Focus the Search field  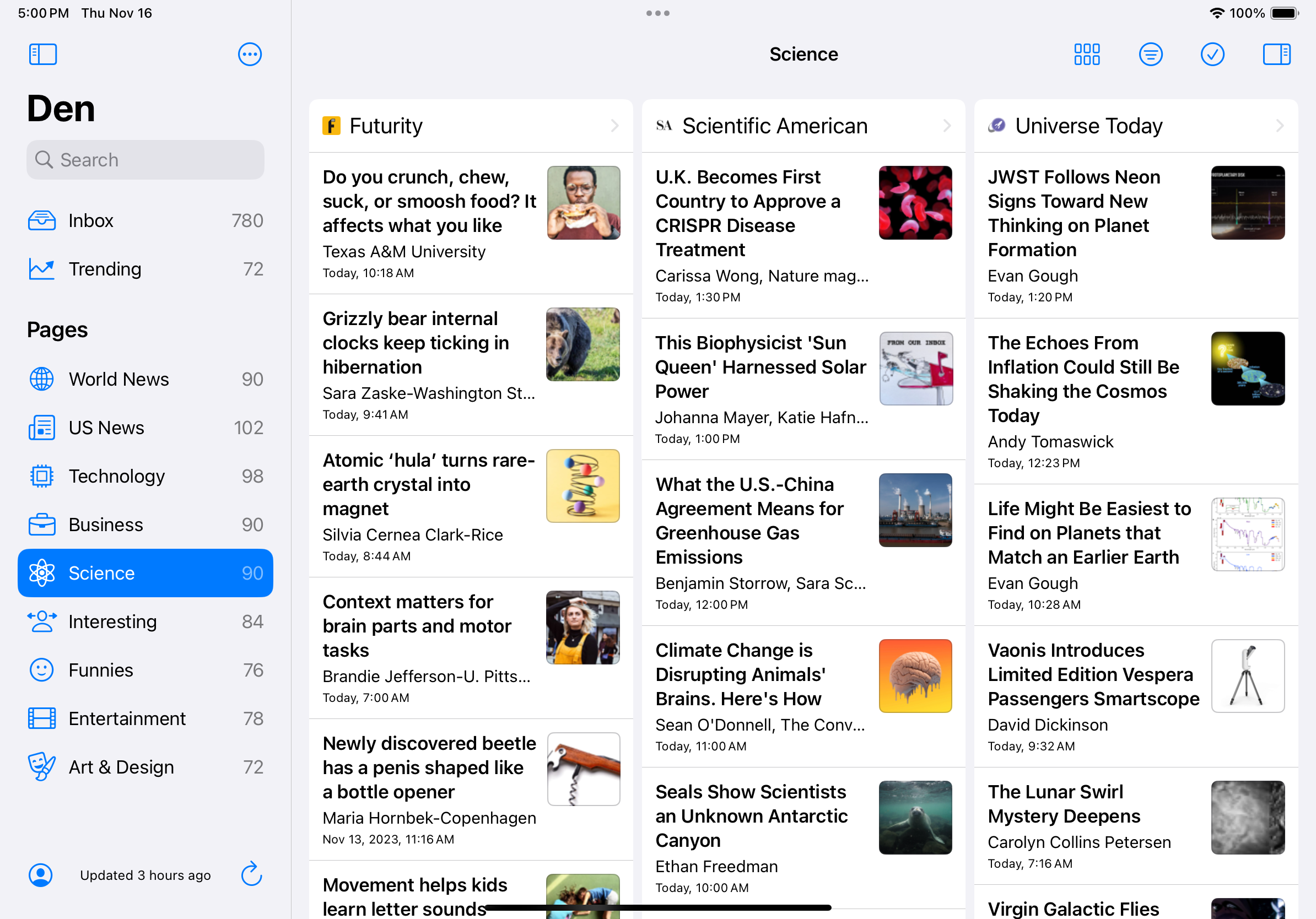pos(145,159)
